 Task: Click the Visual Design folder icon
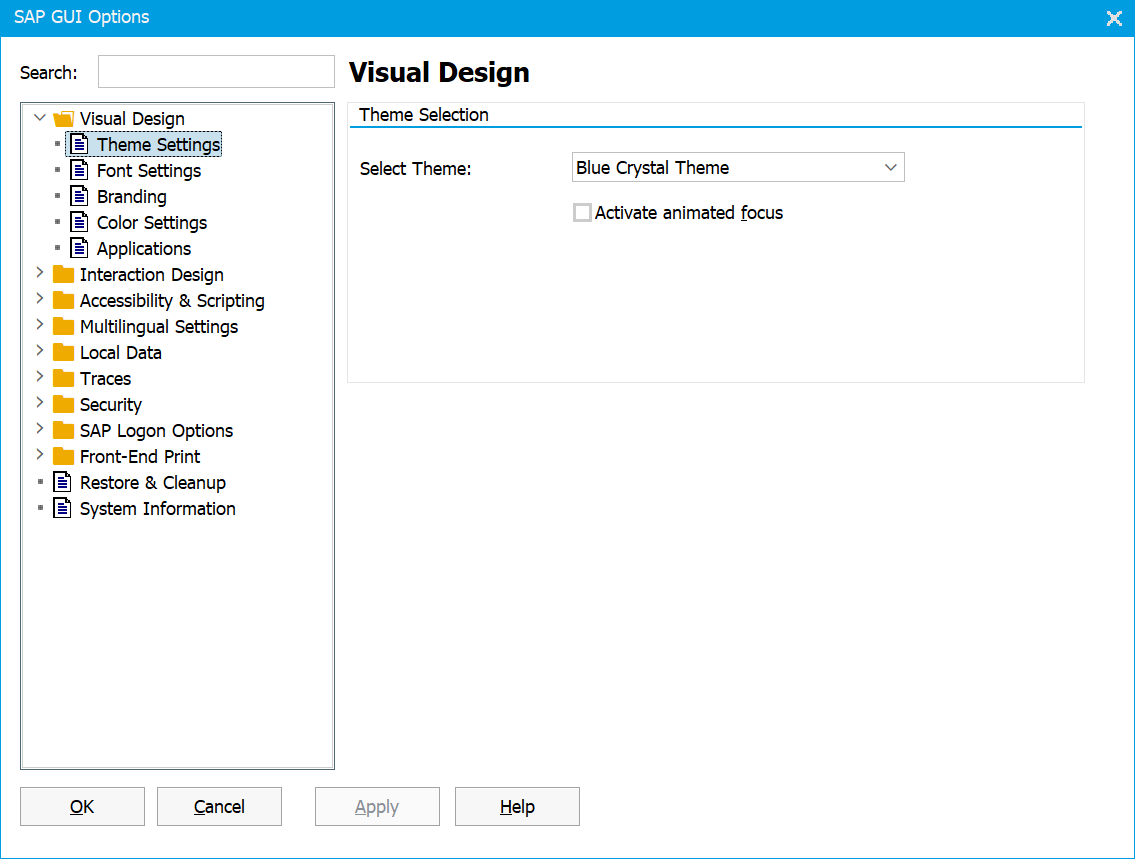[x=63, y=118]
